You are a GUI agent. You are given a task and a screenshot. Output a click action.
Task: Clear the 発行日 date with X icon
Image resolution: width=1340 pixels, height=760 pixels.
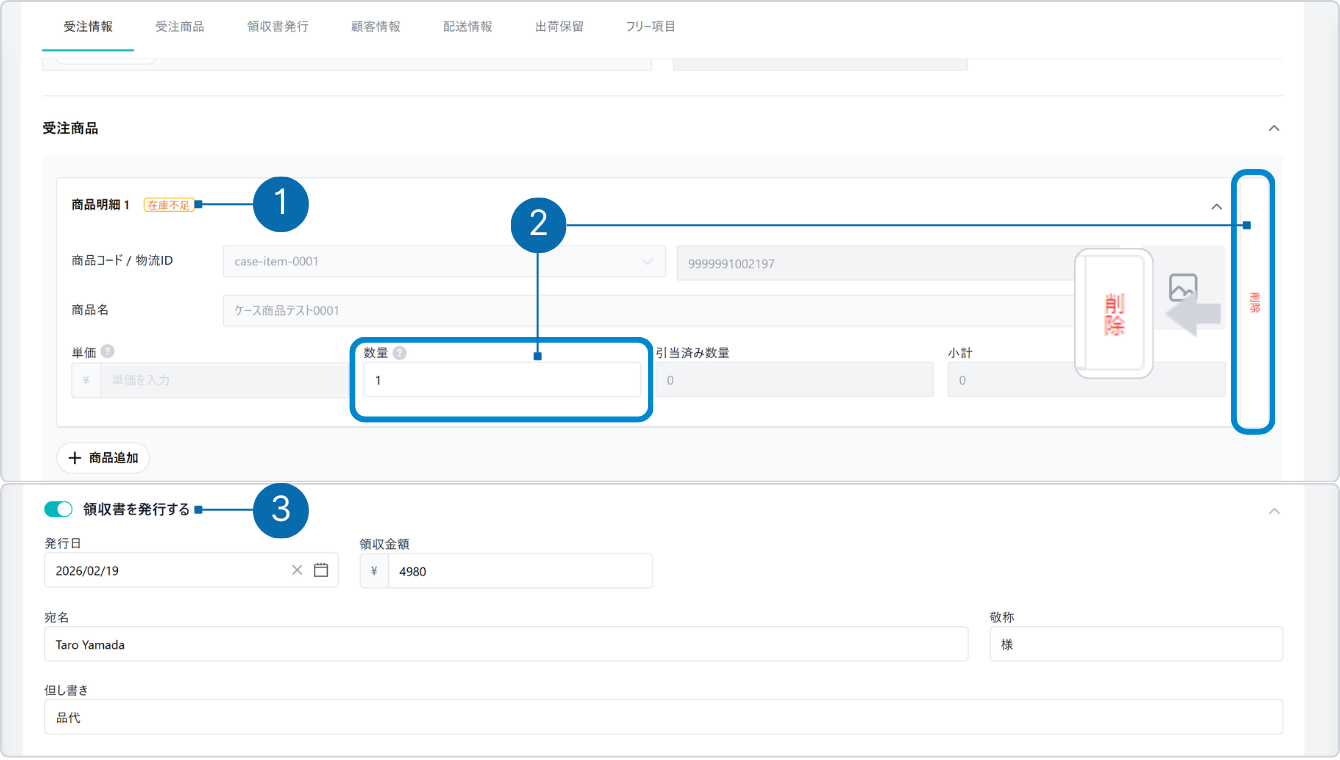tap(297, 570)
